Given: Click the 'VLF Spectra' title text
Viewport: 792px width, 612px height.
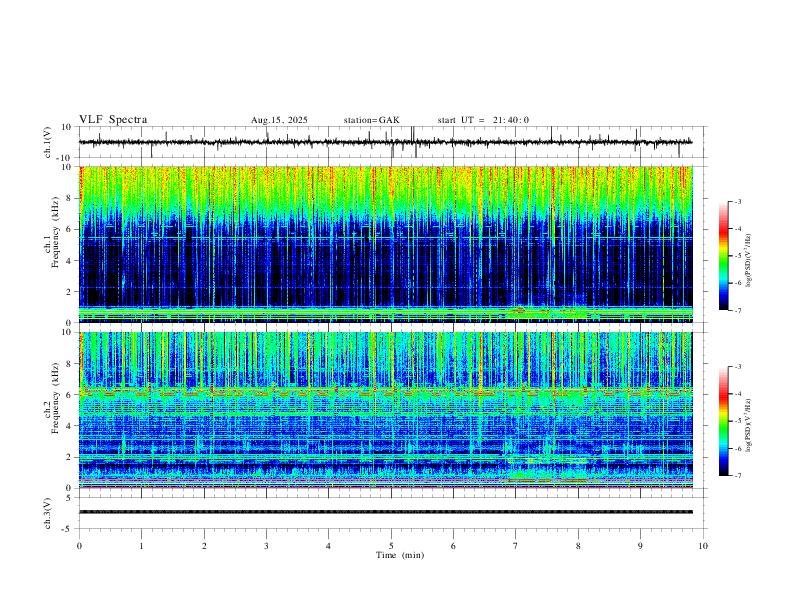Looking at the screenshot, I should [113, 120].
